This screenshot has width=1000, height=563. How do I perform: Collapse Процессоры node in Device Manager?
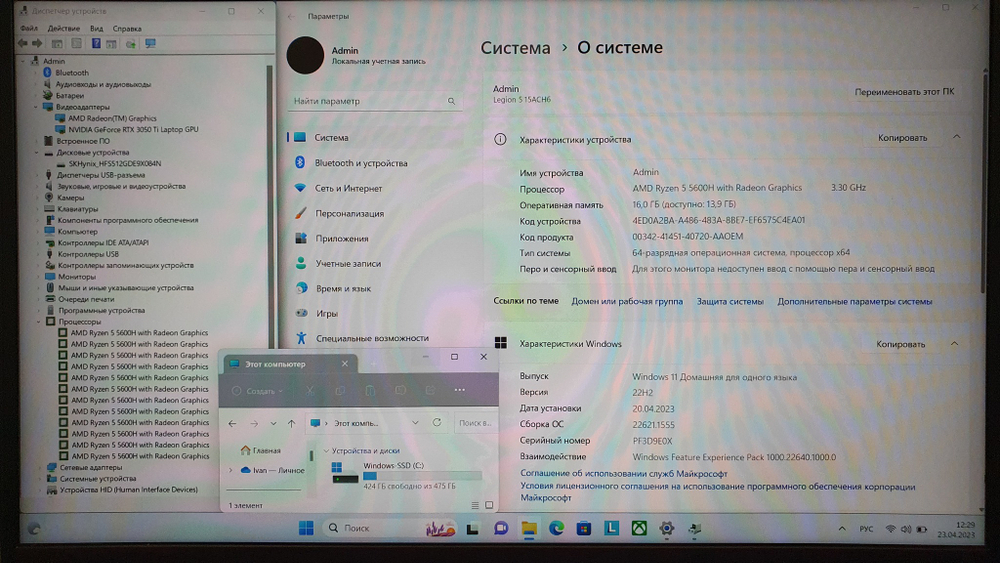(39, 322)
